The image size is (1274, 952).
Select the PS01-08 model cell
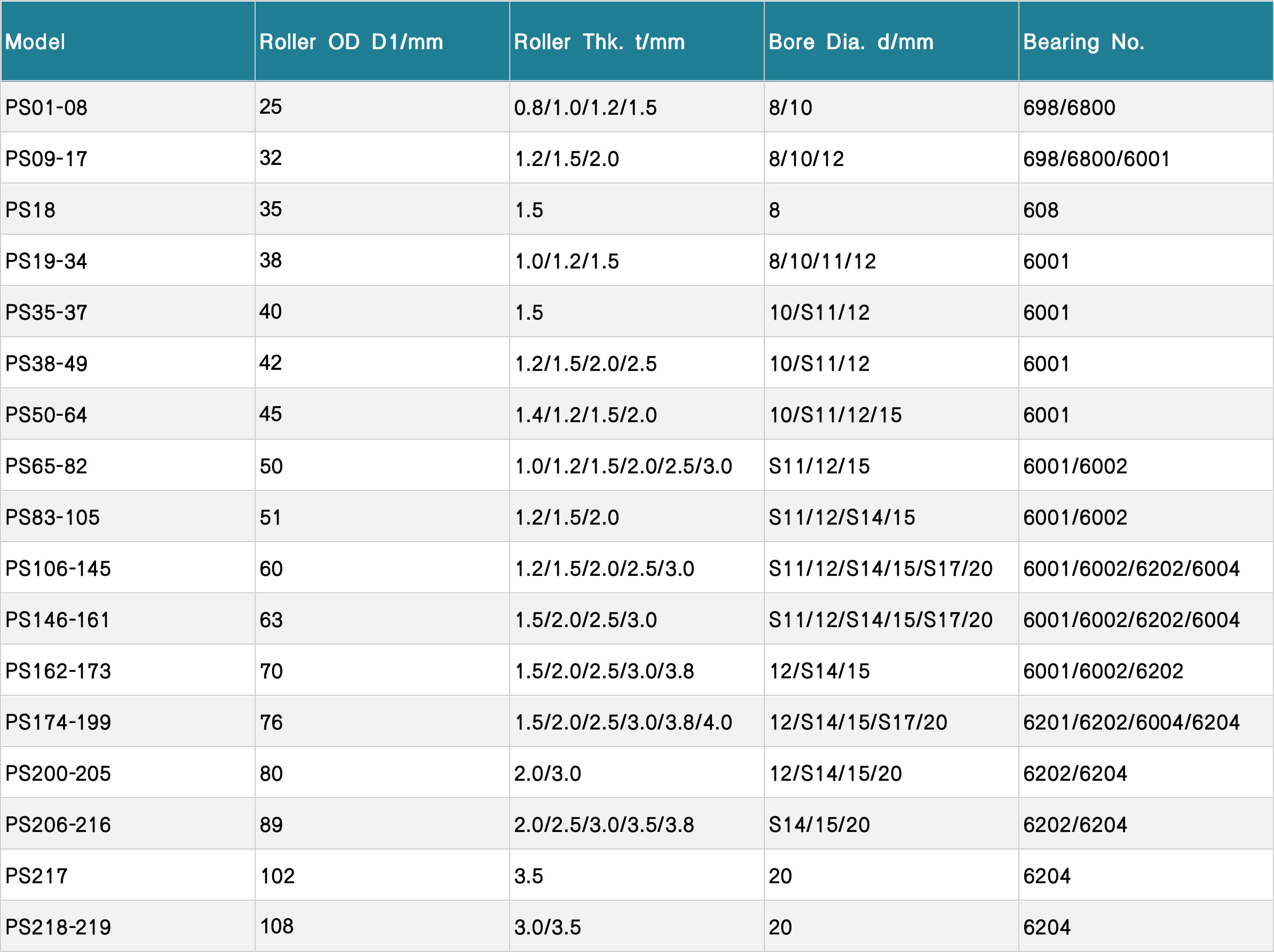click(x=46, y=108)
